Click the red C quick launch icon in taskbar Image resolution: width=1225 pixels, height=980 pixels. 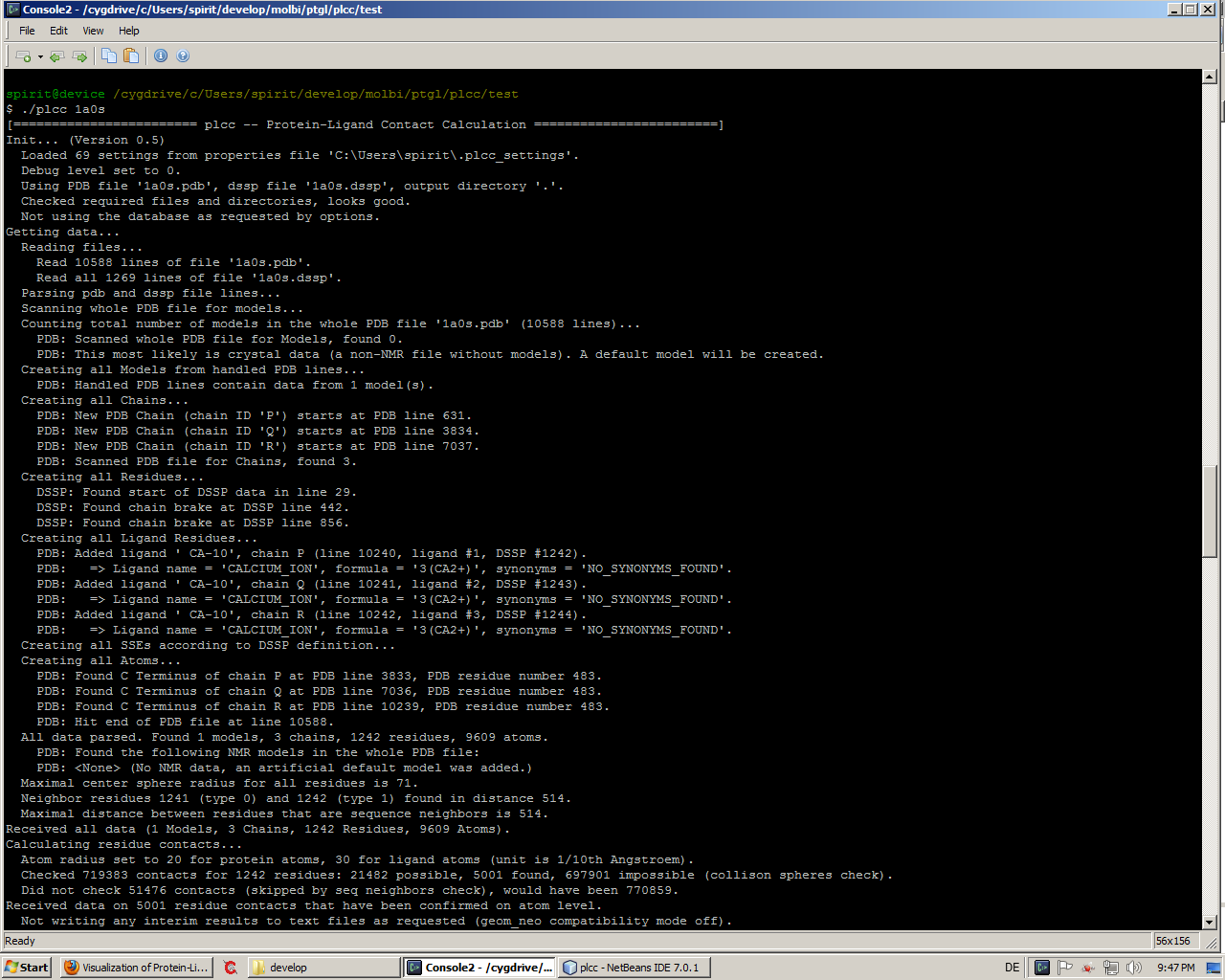231,968
